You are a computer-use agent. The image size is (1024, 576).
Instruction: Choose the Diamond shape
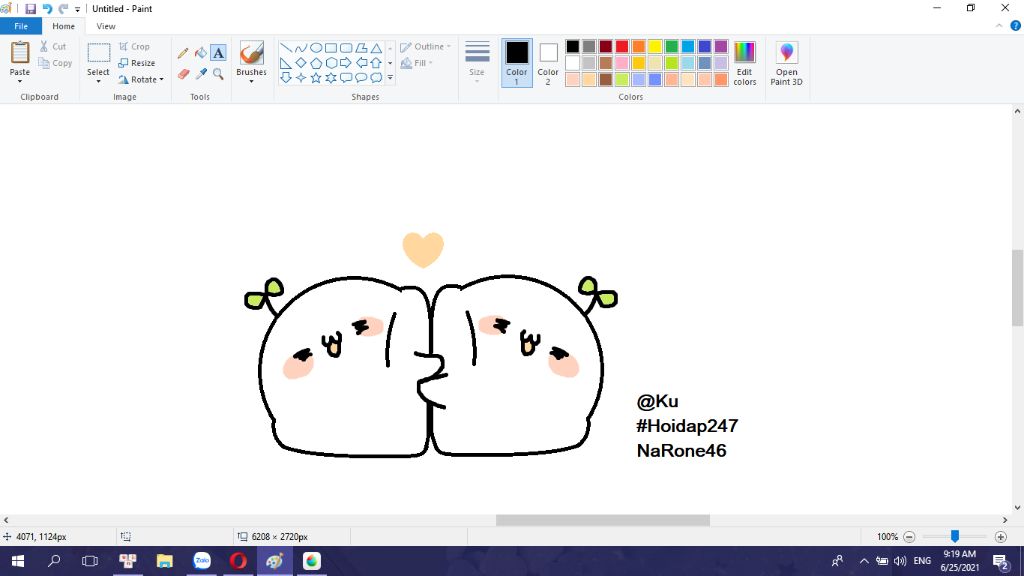(x=300, y=63)
